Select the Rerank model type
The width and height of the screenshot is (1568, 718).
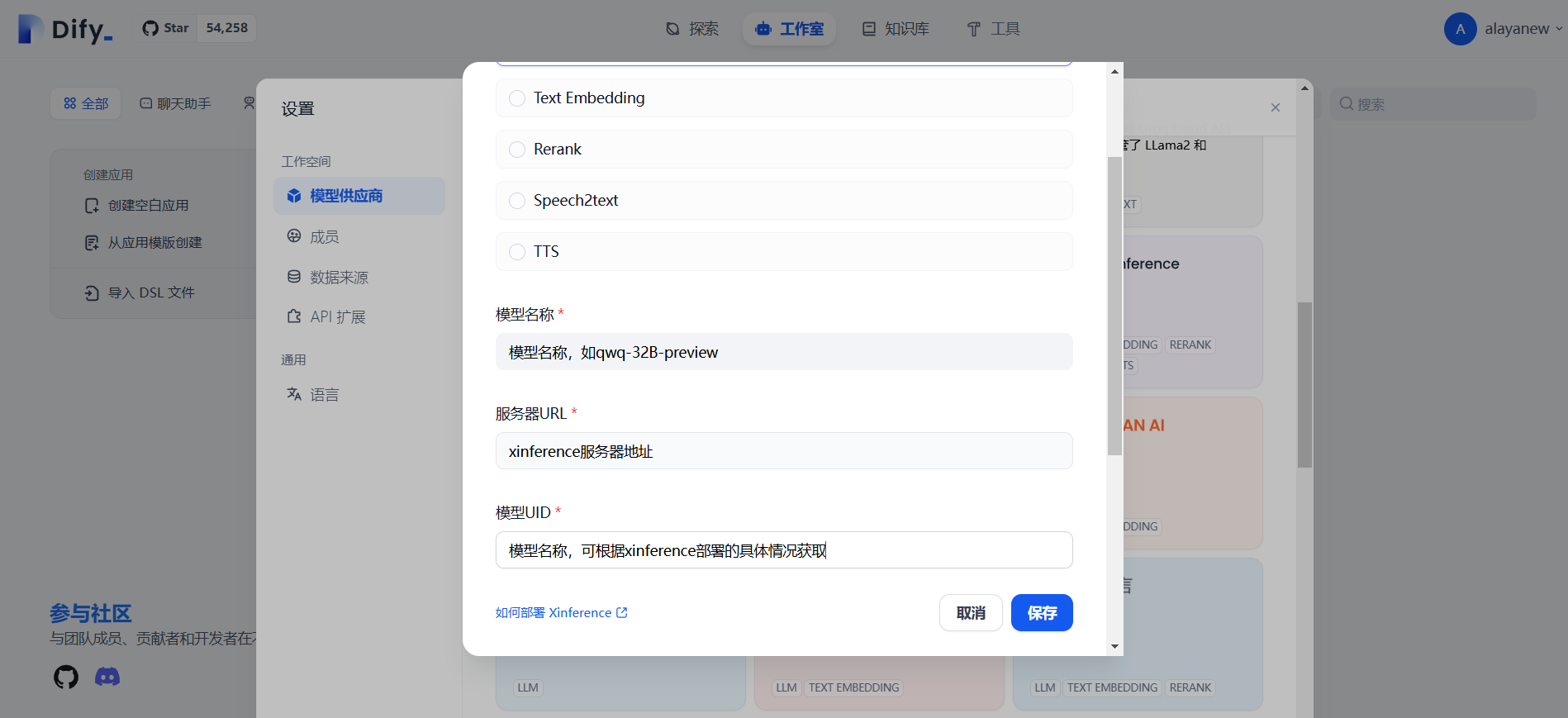(517, 150)
